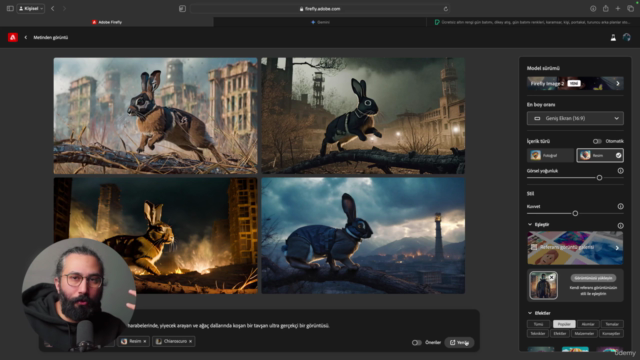The width and height of the screenshot is (640, 360).
Task: Switch to the Gemini tab
Action: tap(320, 22)
